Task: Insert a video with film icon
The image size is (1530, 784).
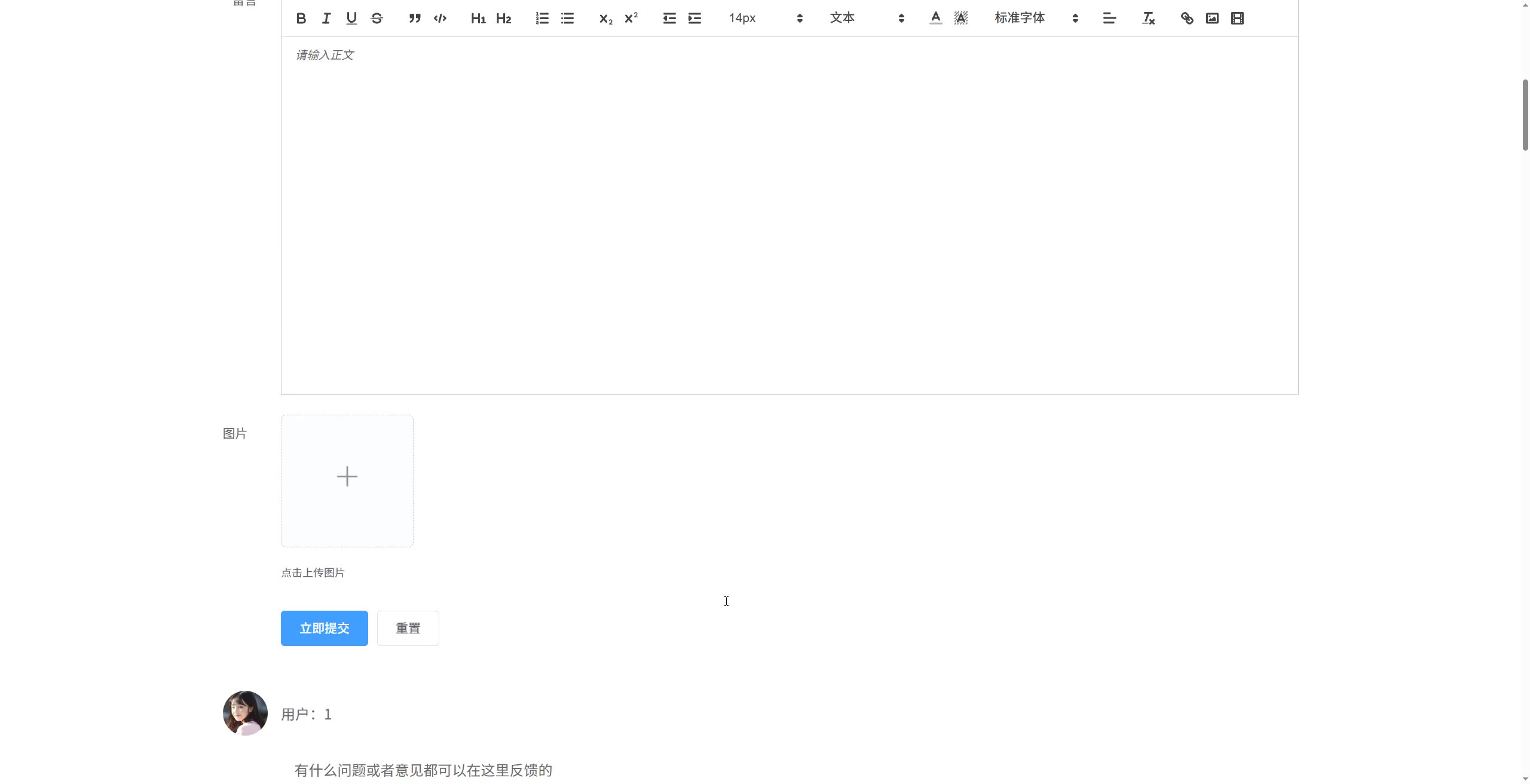Action: pyautogui.click(x=1237, y=19)
